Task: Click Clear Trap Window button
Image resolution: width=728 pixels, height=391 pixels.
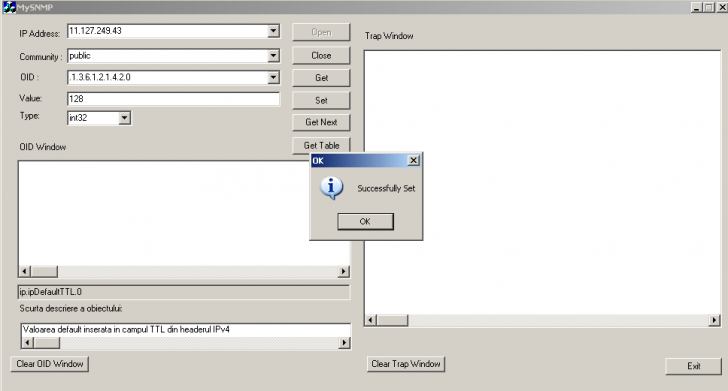Action: (406, 364)
